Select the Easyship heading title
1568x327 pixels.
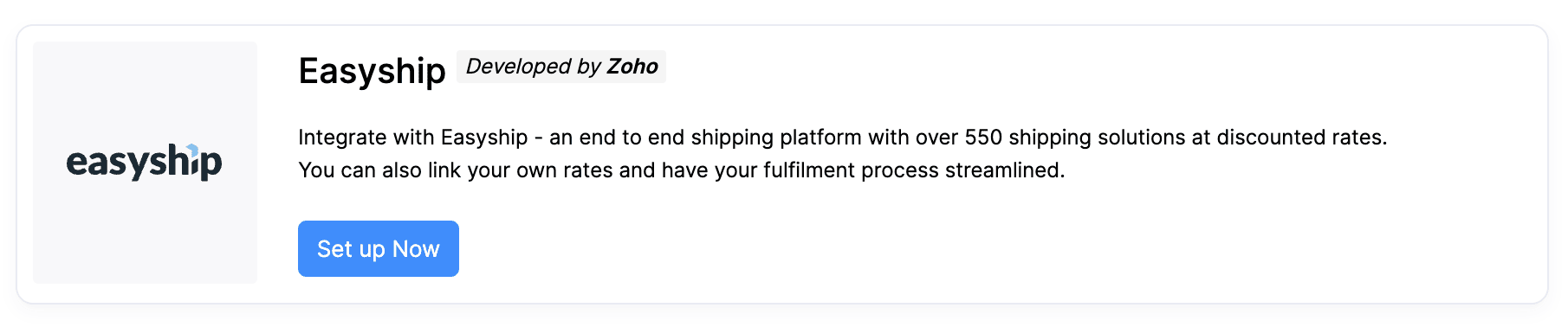point(372,71)
